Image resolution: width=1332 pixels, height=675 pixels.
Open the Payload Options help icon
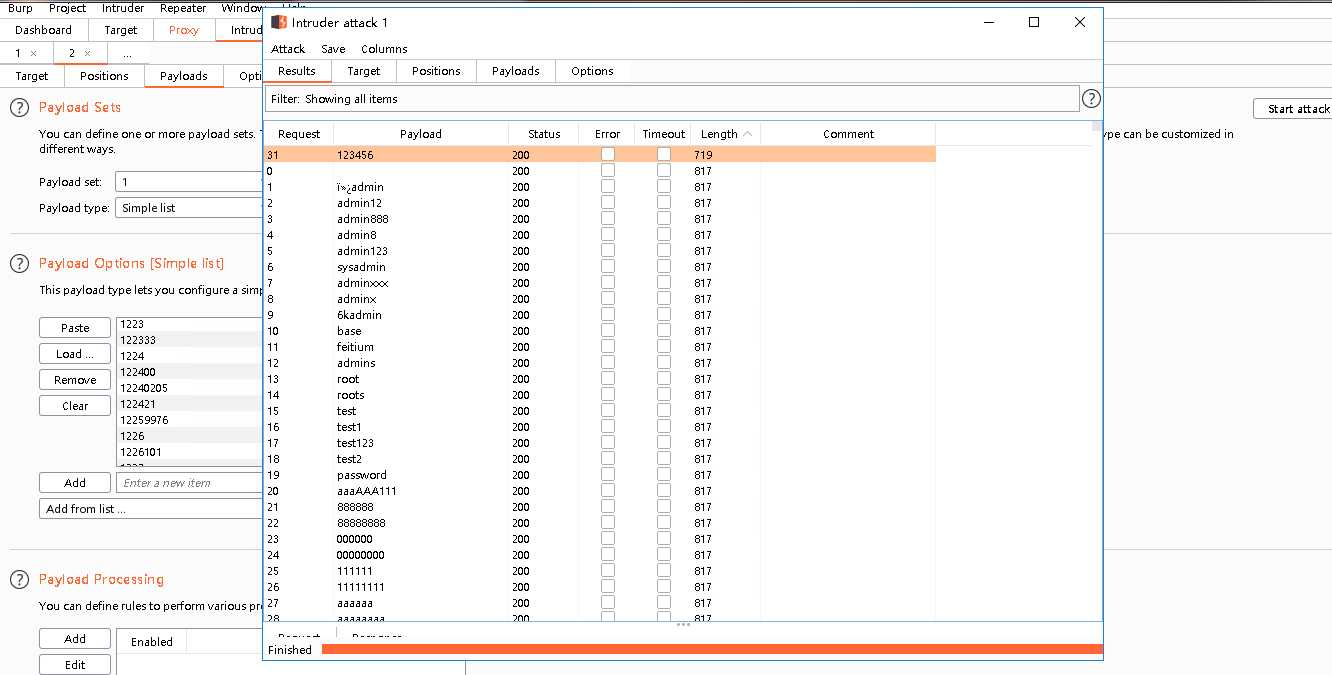click(19, 263)
